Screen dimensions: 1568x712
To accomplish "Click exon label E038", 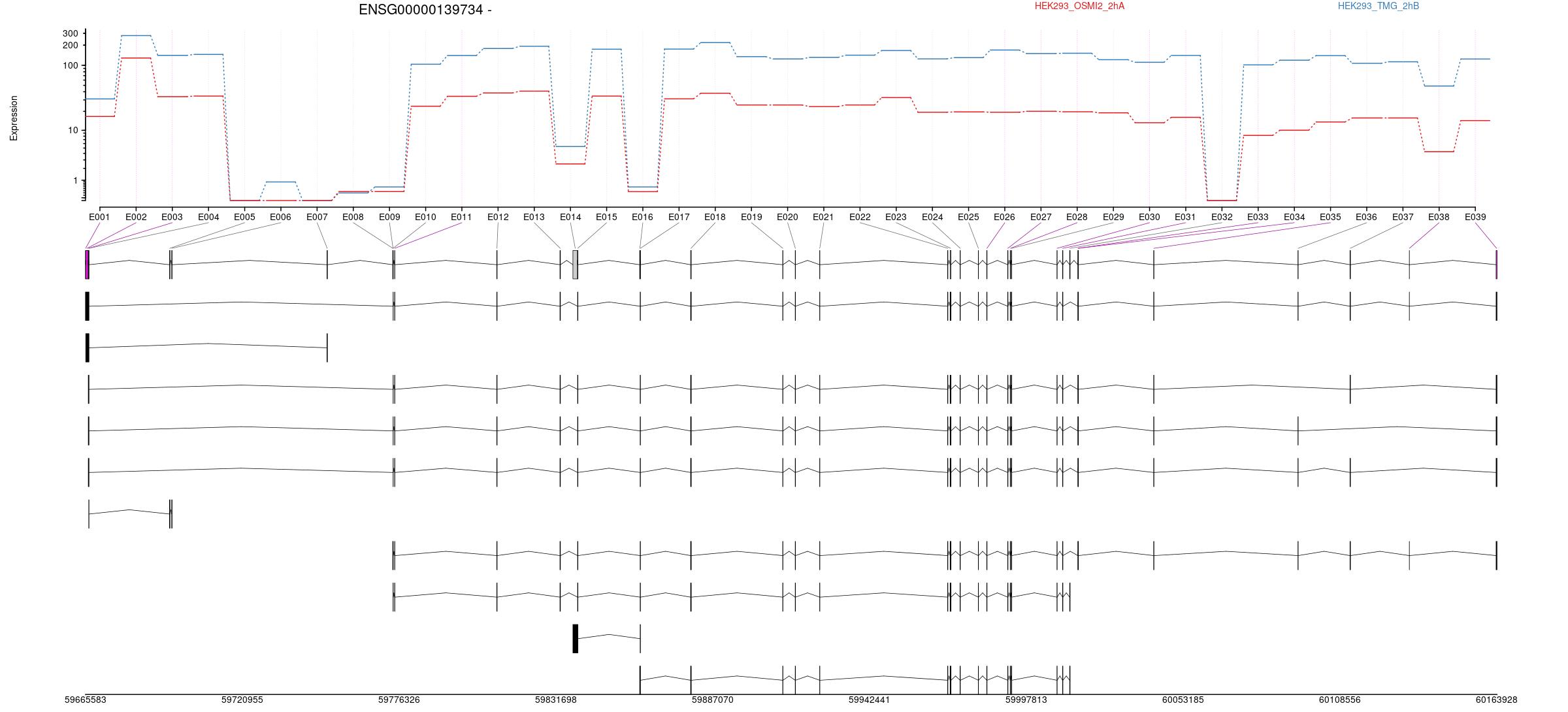I will (x=1439, y=217).
